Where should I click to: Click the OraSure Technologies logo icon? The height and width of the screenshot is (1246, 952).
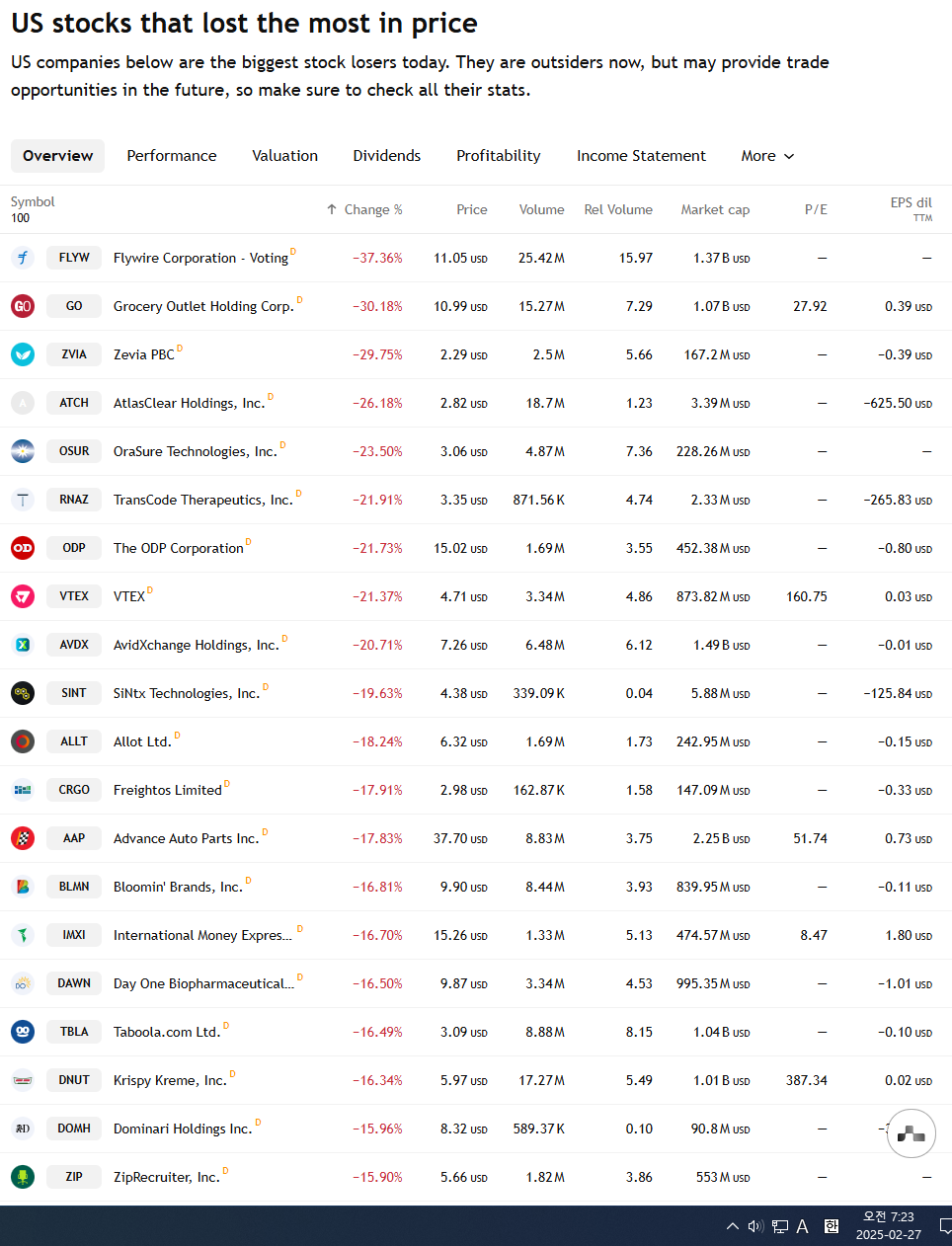tap(23, 451)
